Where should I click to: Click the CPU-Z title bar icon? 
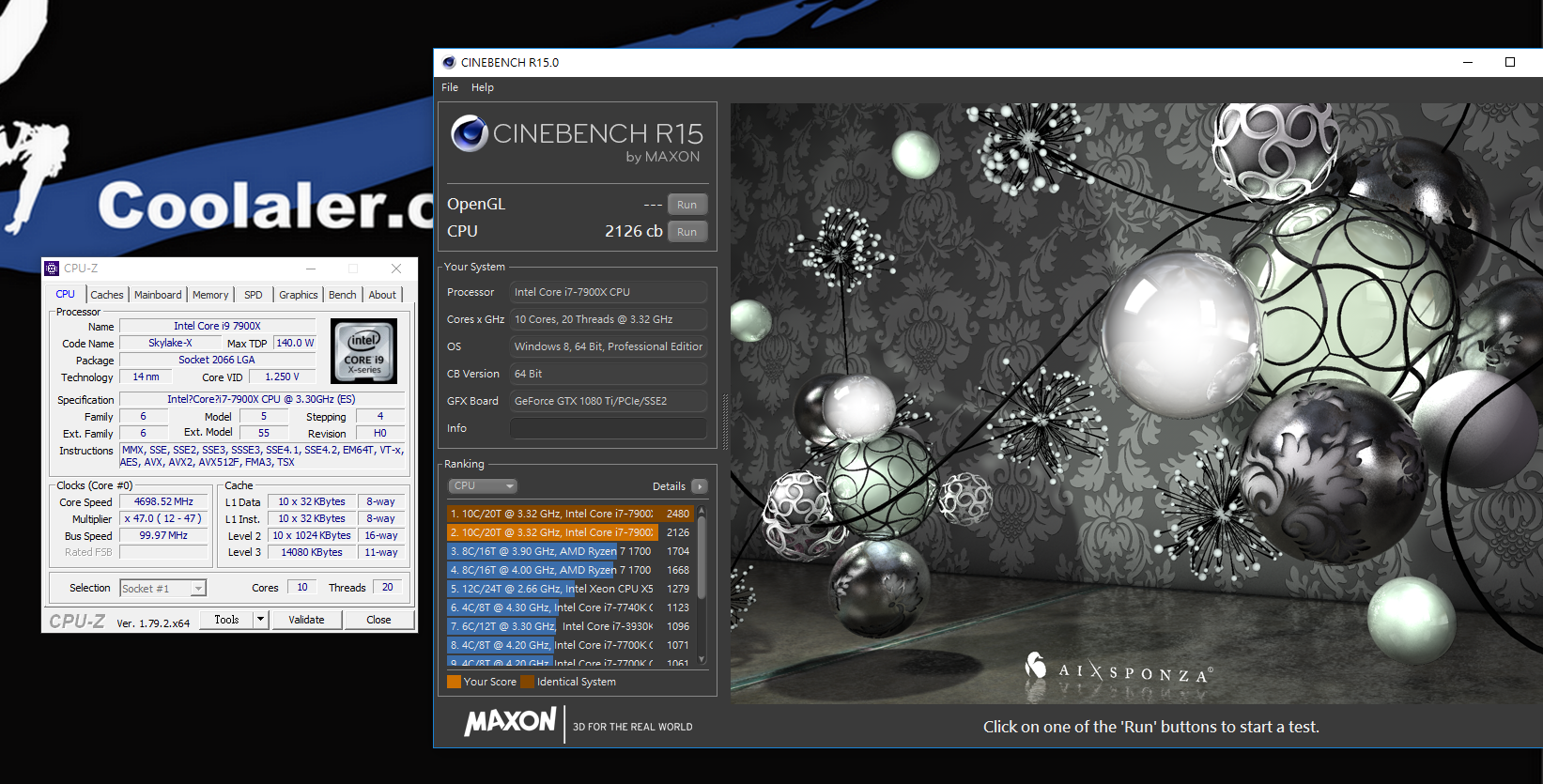[x=52, y=269]
